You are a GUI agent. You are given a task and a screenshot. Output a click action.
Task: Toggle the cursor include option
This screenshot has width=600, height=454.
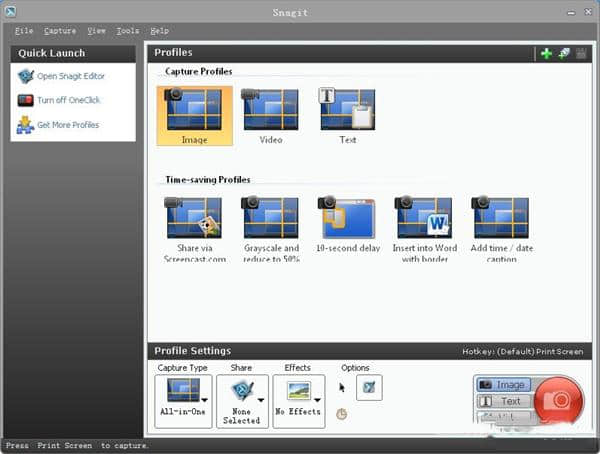point(341,388)
